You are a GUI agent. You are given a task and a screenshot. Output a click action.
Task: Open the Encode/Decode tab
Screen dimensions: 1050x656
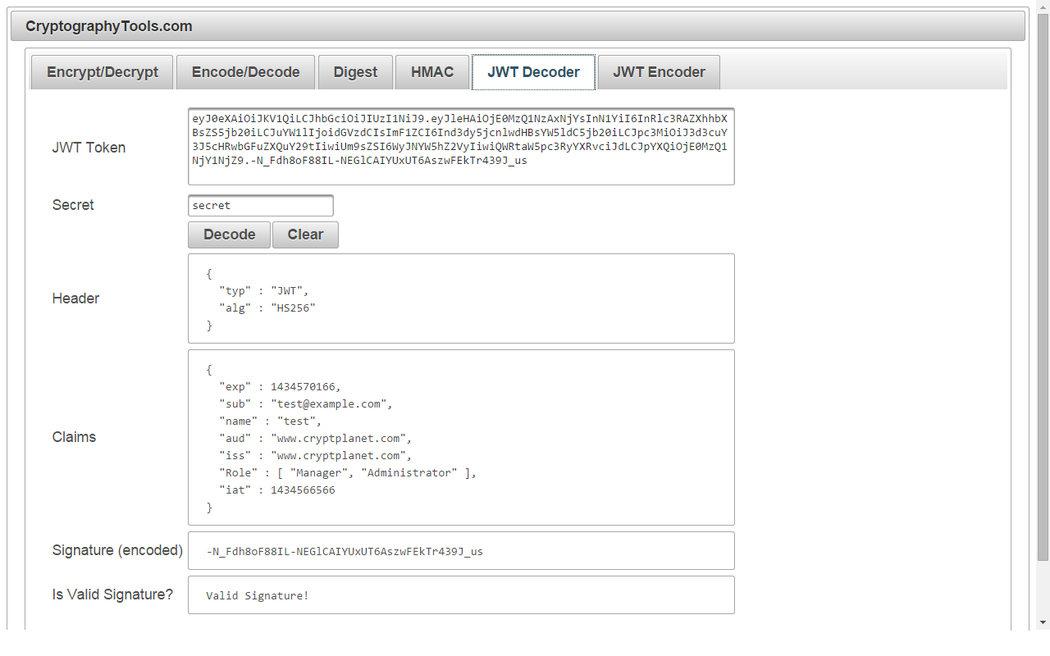pos(245,72)
